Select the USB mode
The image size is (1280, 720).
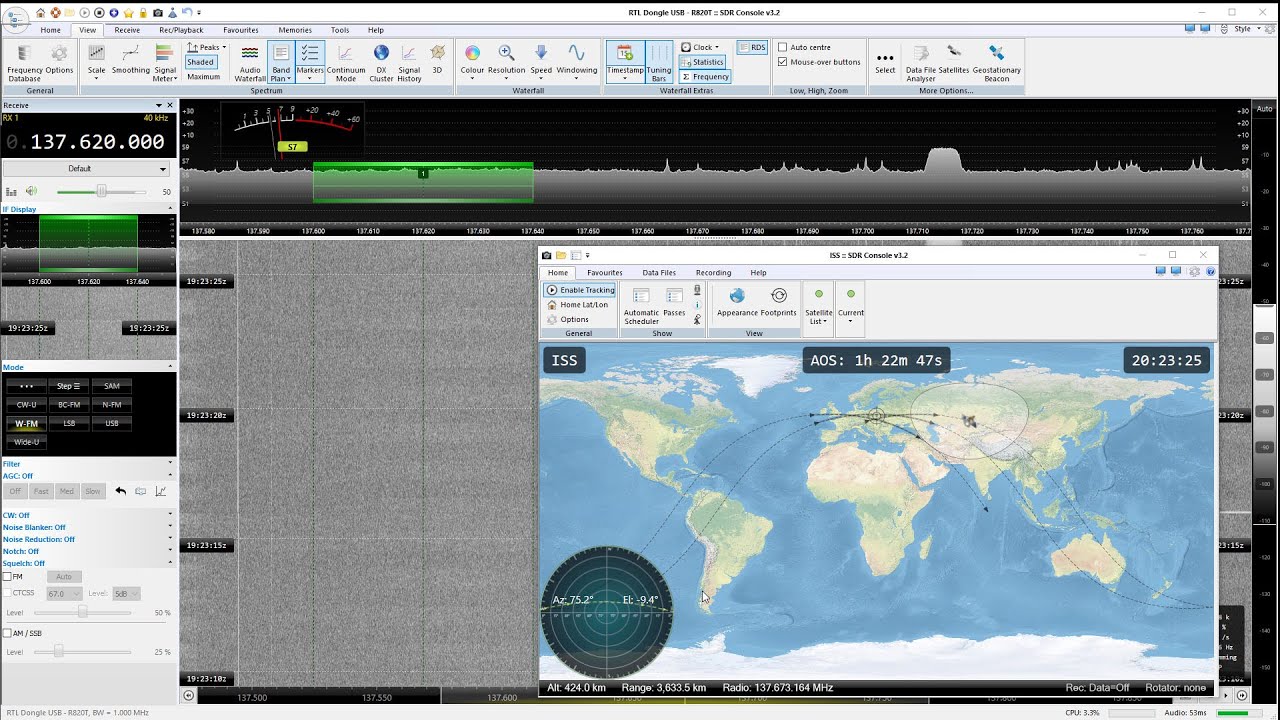click(x=111, y=423)
